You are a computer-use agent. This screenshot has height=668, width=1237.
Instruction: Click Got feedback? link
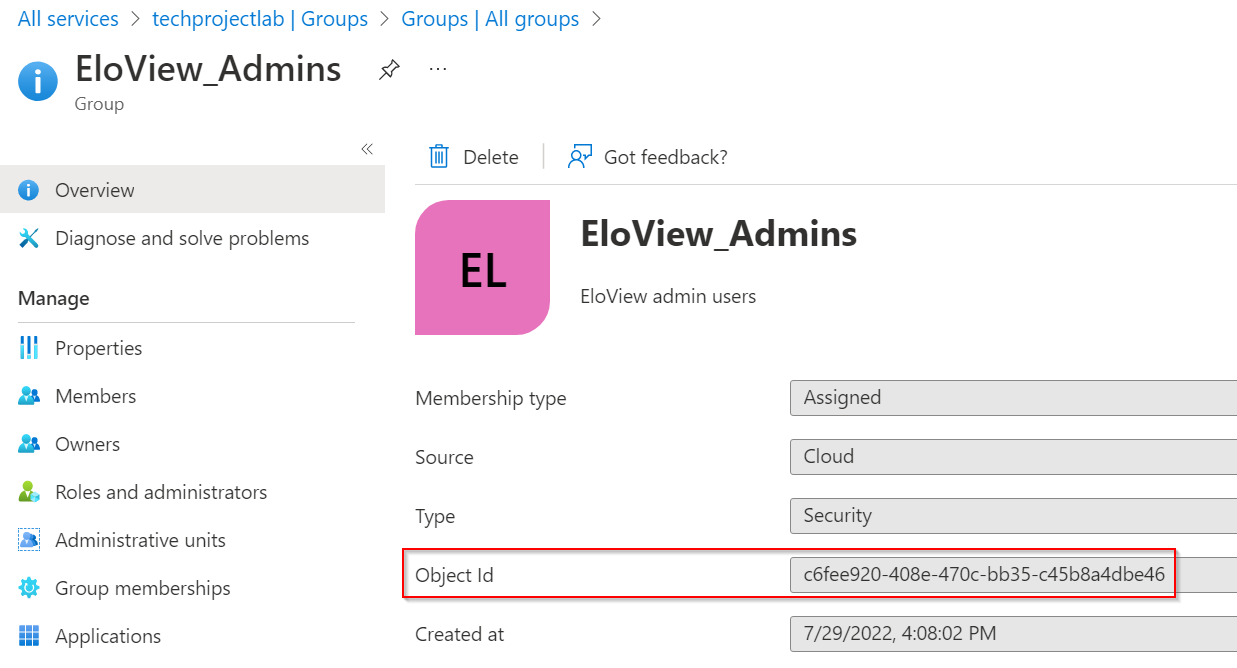(x=666, y=157)
